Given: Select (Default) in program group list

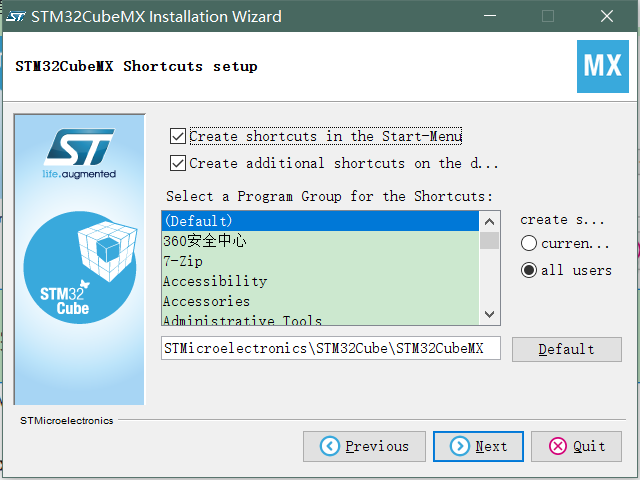Looking at the screenshot, I should tap(320, 221).
